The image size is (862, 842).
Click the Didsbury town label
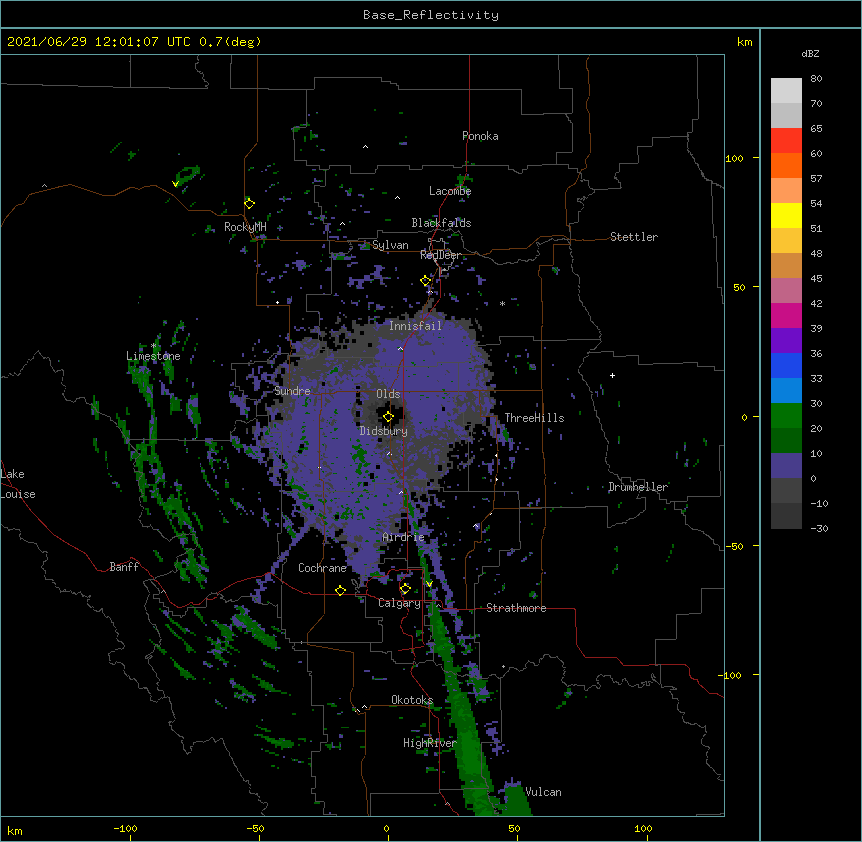coord(384,431)
